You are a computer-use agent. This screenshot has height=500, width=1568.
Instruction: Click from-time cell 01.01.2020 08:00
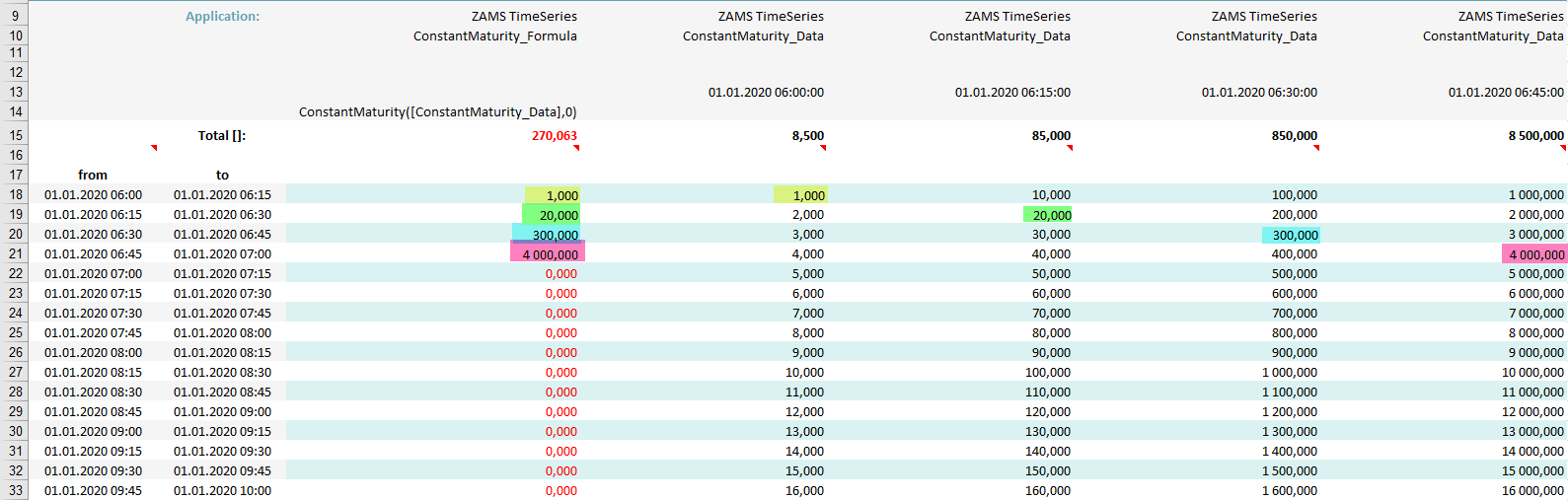tap(93, 352)
